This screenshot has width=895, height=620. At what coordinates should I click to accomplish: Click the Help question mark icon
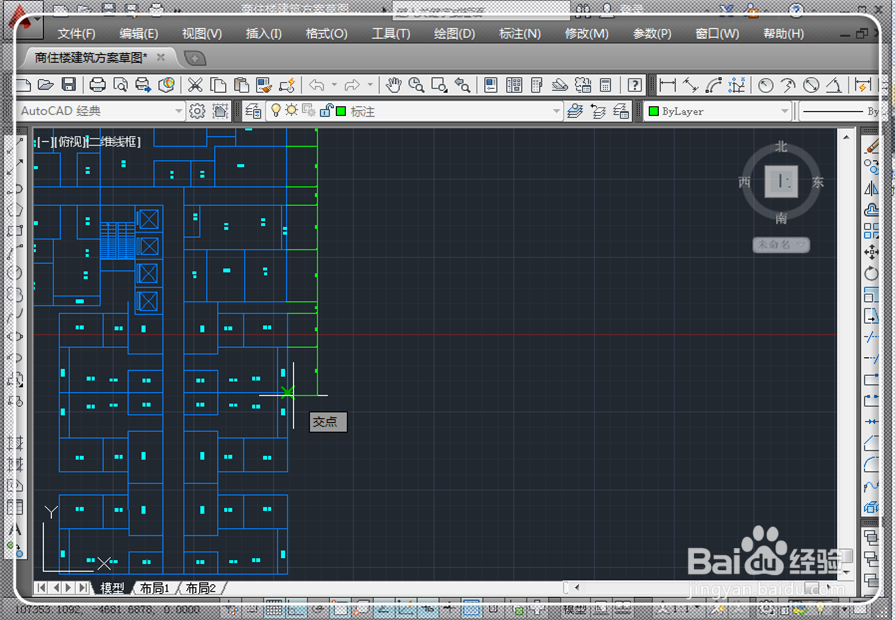(634, 86)
